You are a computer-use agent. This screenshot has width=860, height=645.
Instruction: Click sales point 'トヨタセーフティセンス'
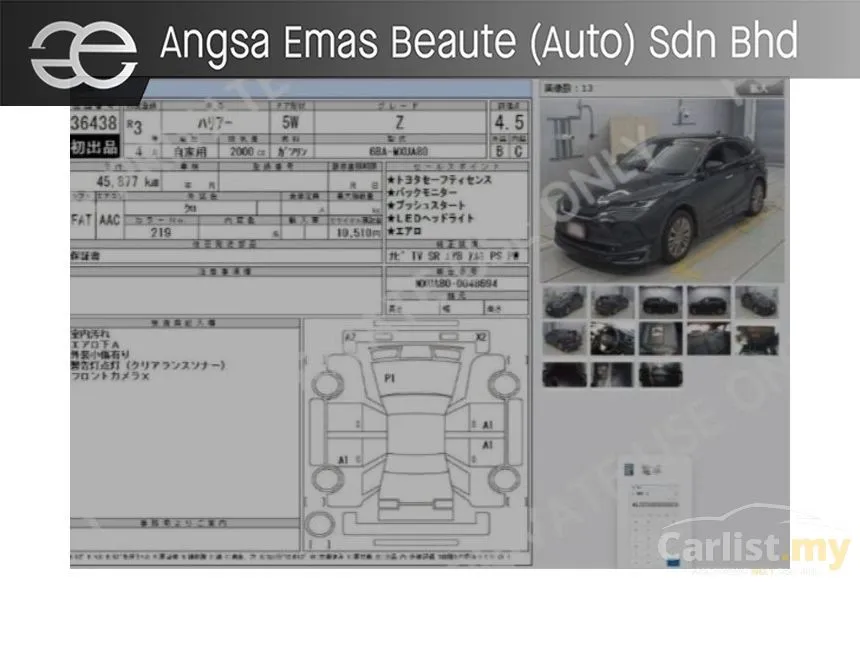[x=440, y=180]
